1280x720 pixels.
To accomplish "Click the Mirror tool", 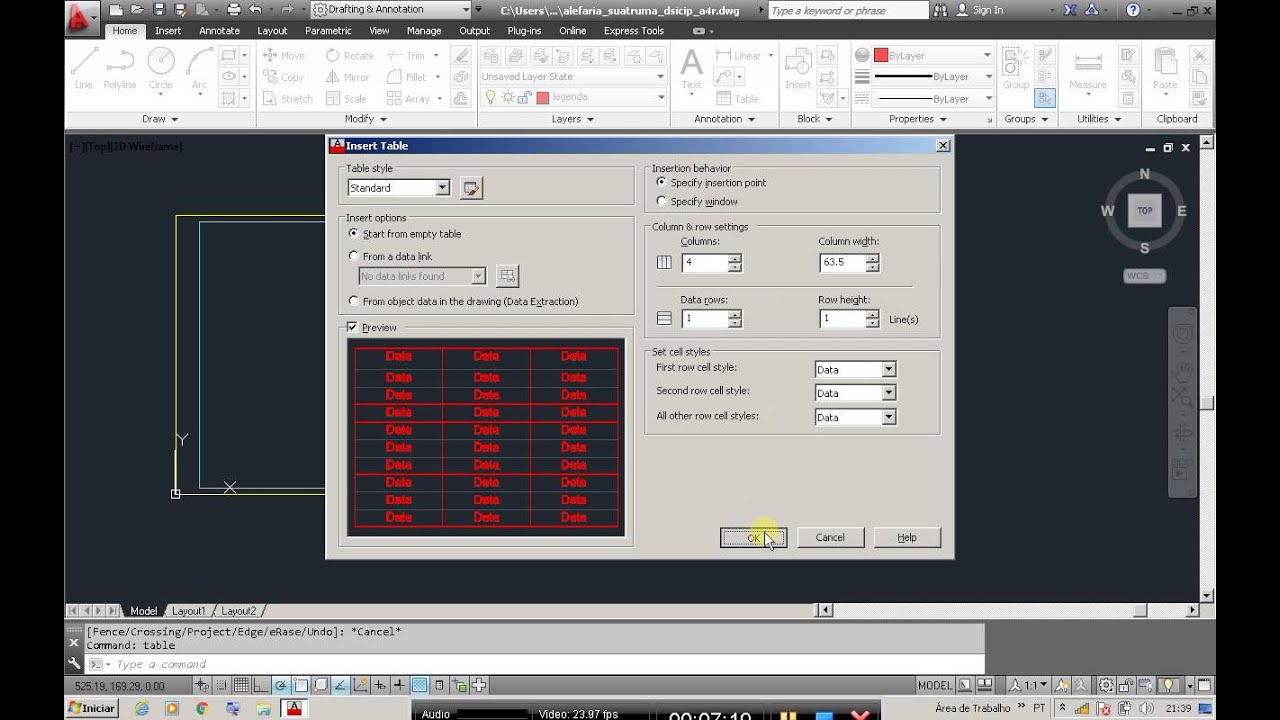I will pos(347,77).
